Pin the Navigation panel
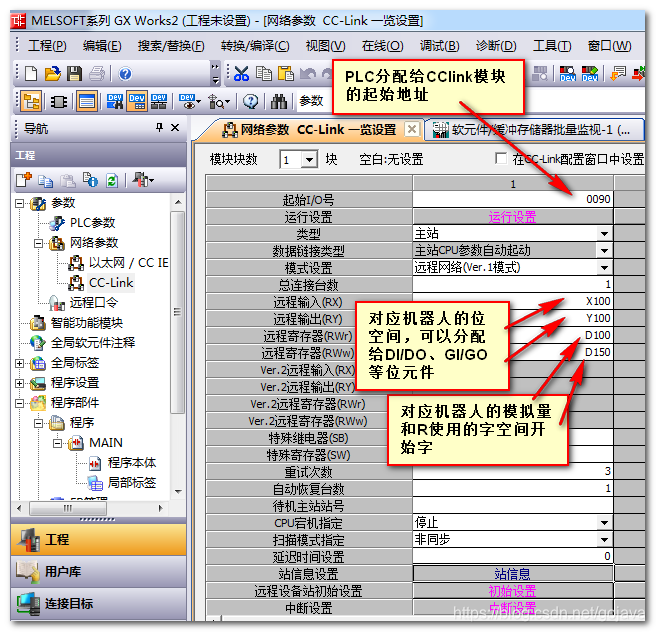Viewport: 656px width, 632px height. click(x=159, y=127)
